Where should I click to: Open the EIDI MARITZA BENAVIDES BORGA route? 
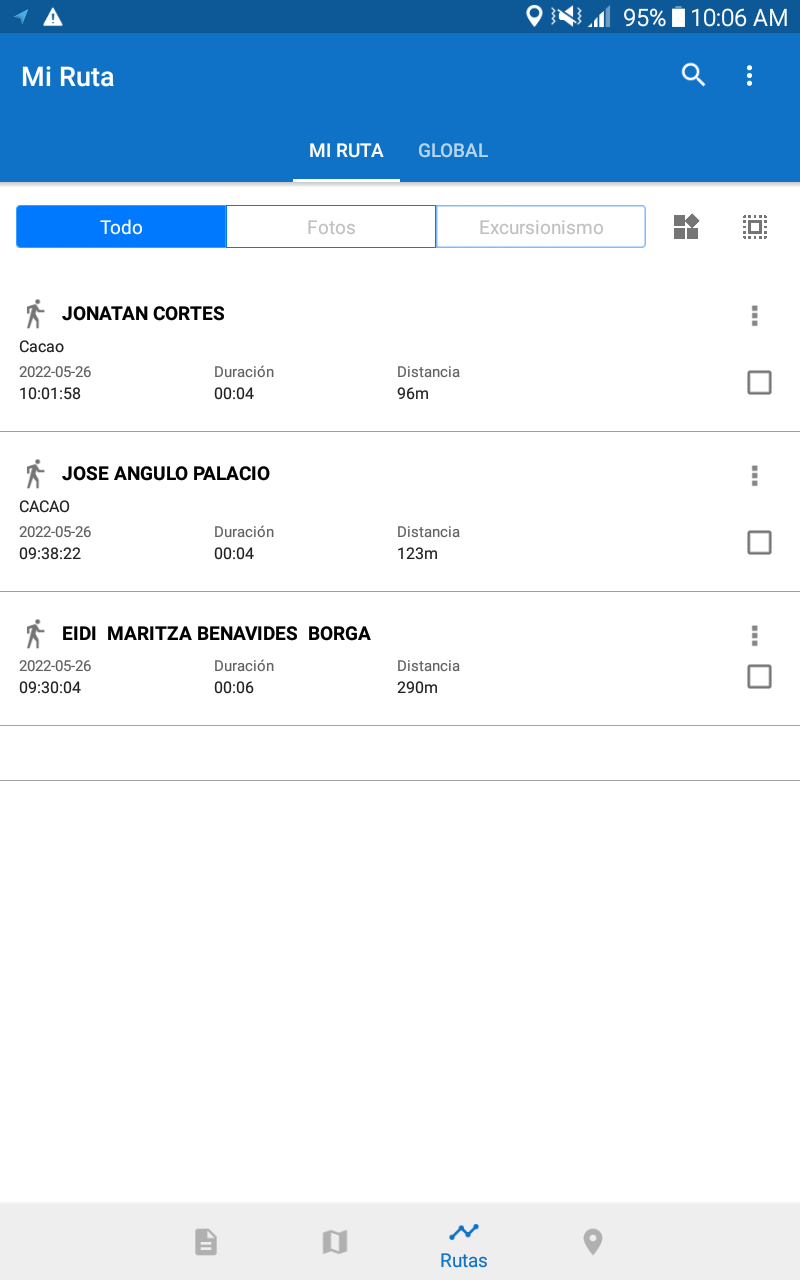[x=216, y=634]
